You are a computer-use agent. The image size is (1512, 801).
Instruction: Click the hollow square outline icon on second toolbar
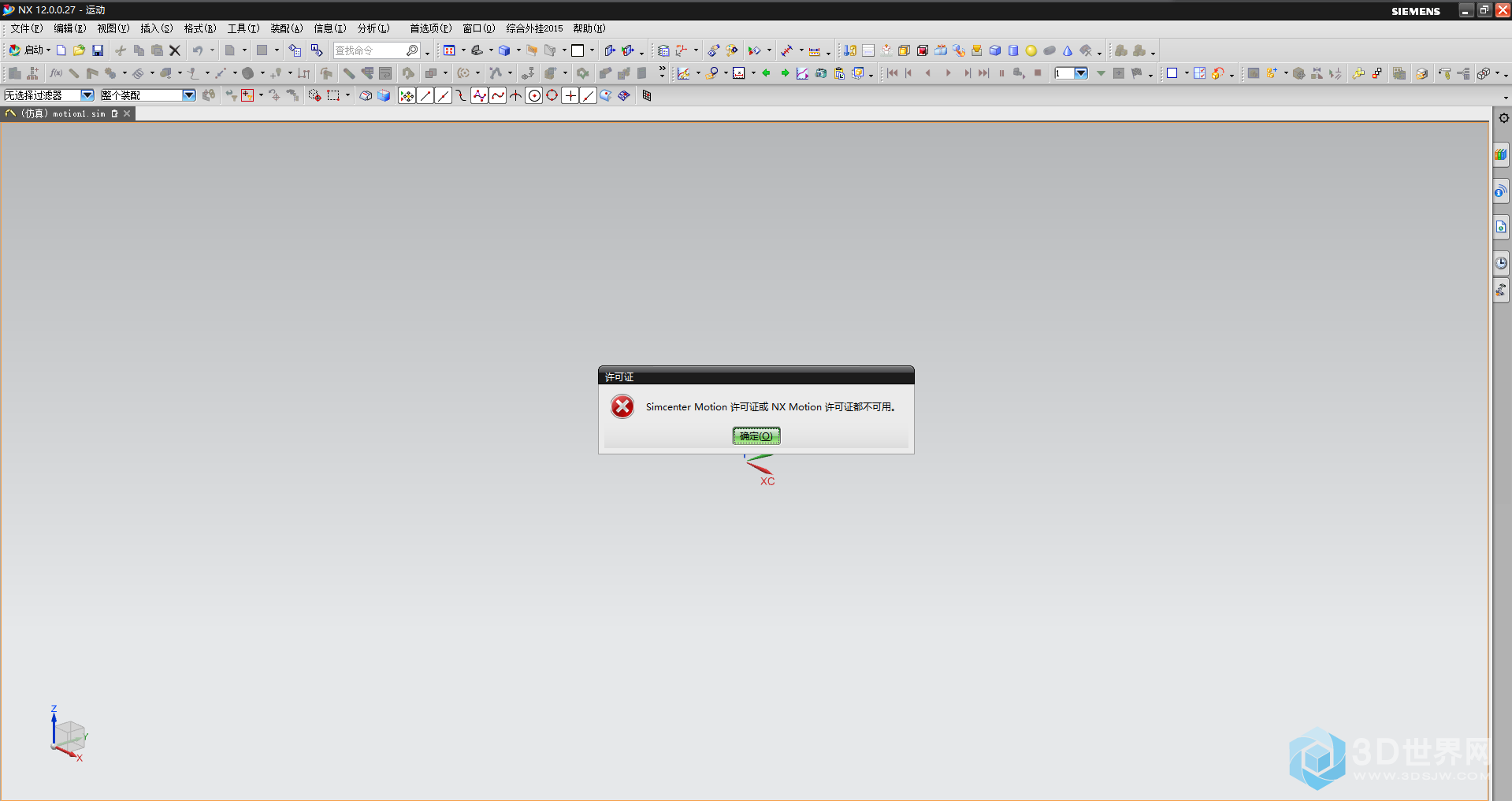[x=1172, y=73]
